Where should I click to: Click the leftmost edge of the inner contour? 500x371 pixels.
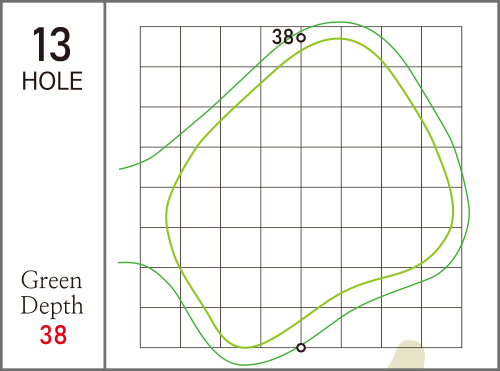[166, 213]
